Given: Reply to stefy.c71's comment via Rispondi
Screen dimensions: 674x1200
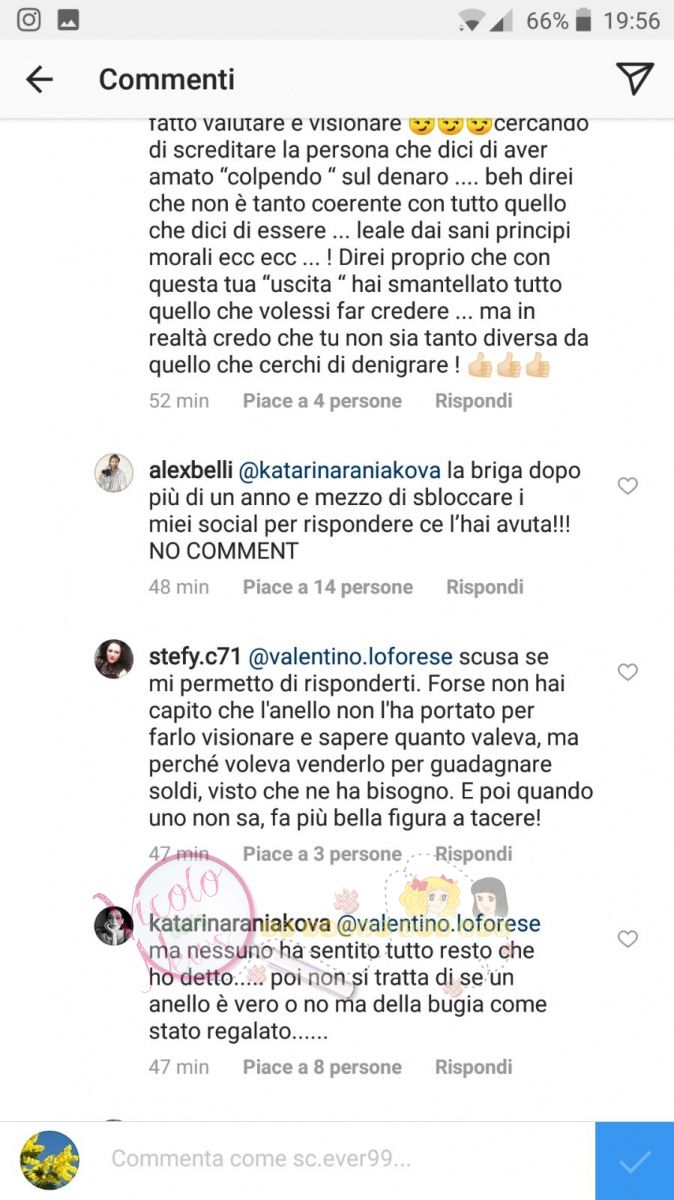Looking at the screenshot, I should coord(474,854).
